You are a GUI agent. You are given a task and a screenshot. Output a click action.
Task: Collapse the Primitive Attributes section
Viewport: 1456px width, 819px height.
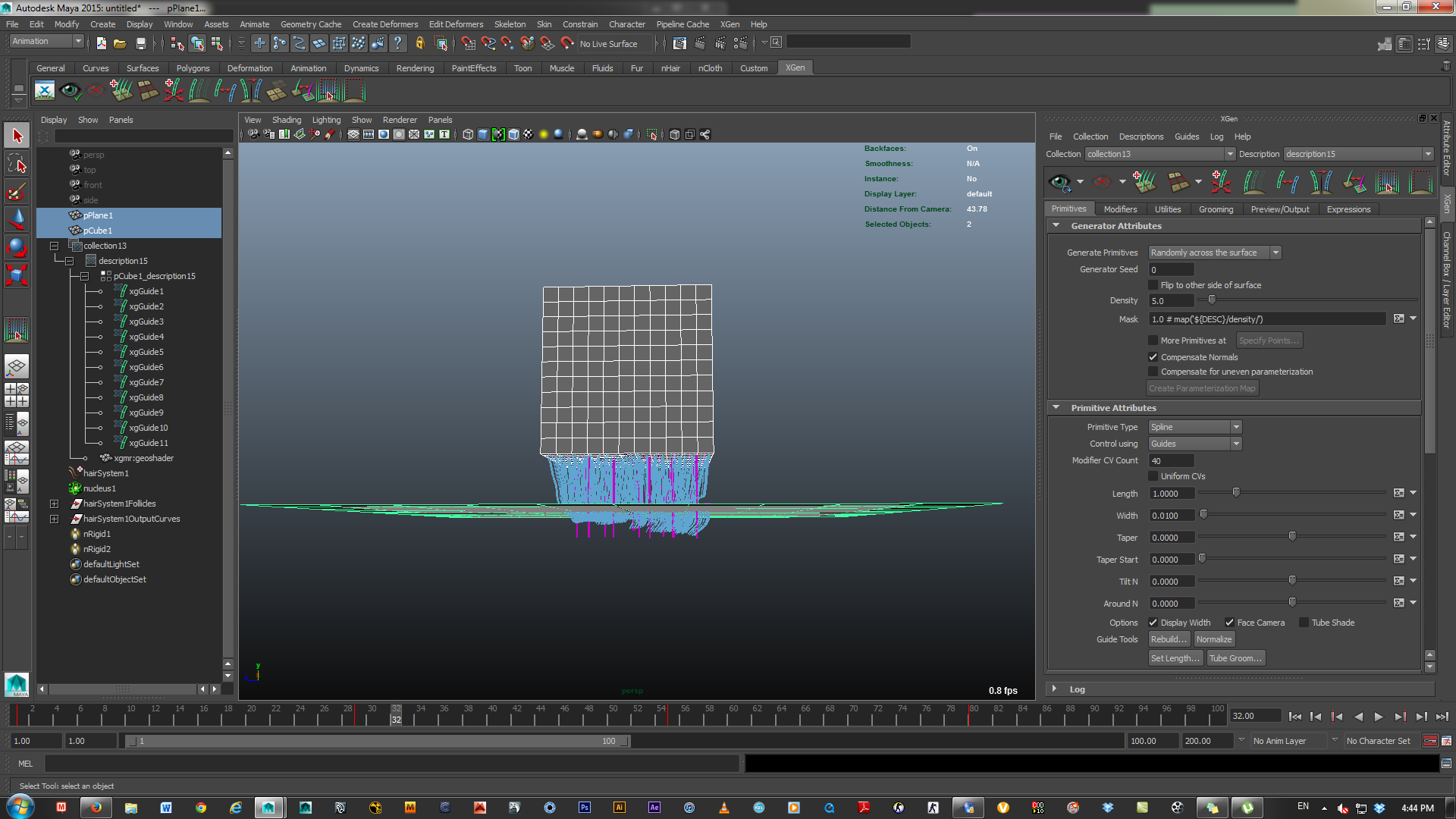[x=1056, y=407]
